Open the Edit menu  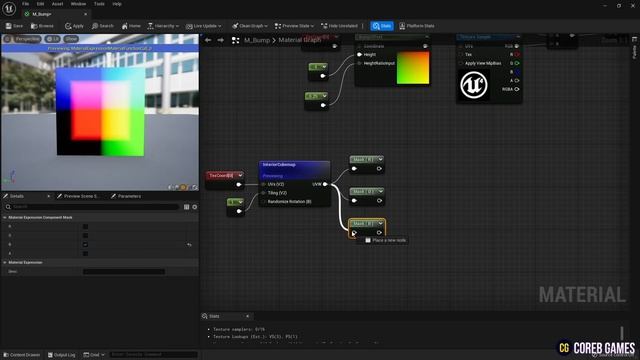coord(40,4)
